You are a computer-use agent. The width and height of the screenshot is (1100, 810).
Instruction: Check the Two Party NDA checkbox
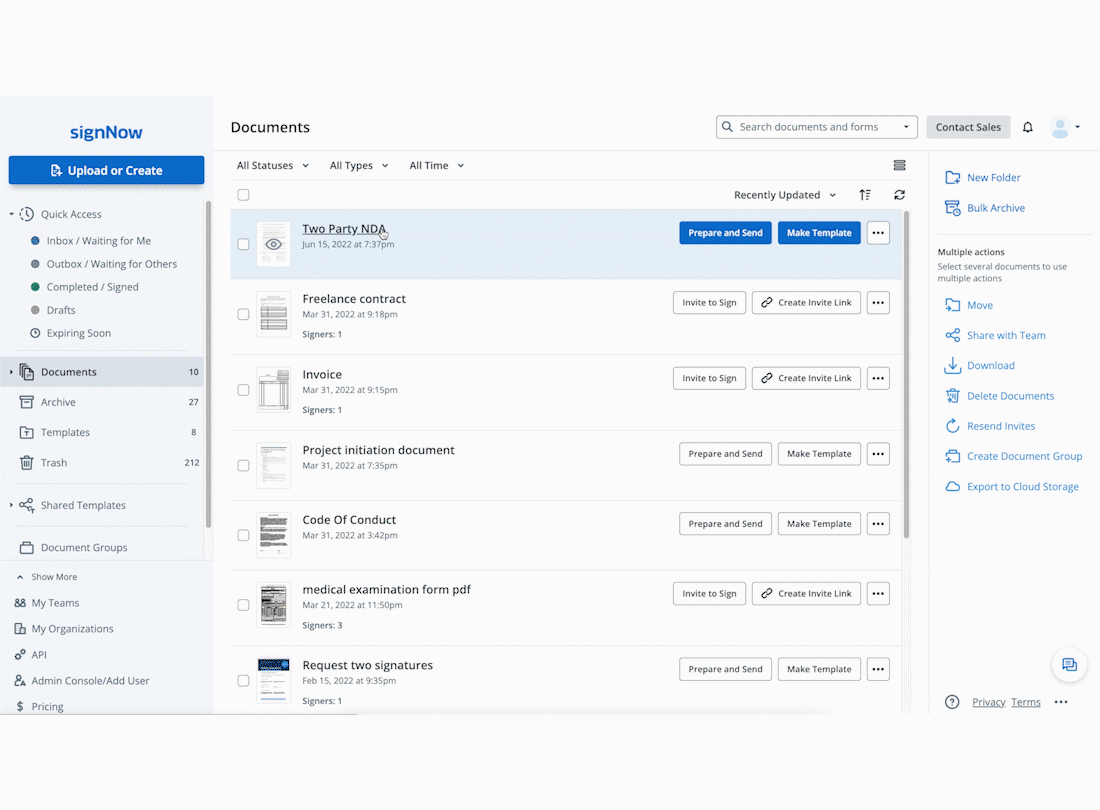243,244
